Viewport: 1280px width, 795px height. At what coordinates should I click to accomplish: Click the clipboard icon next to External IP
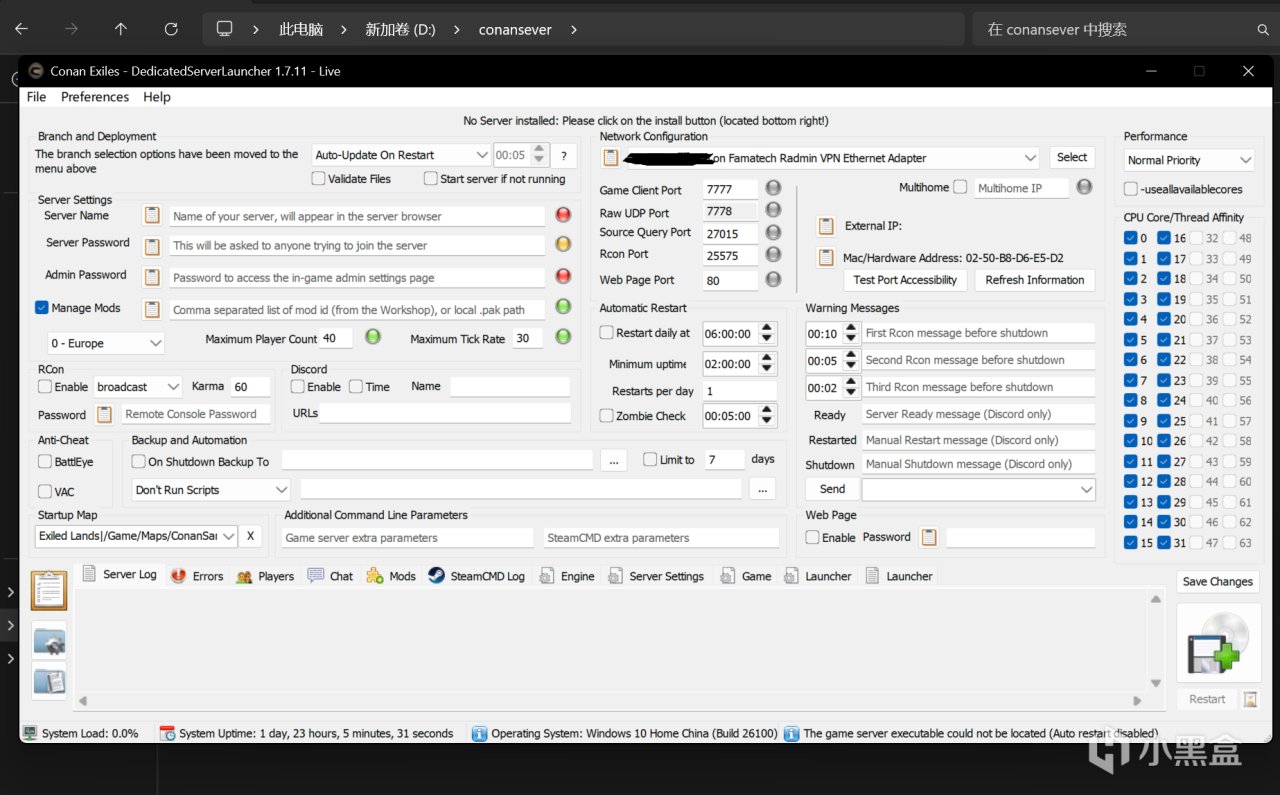(826, 226)
